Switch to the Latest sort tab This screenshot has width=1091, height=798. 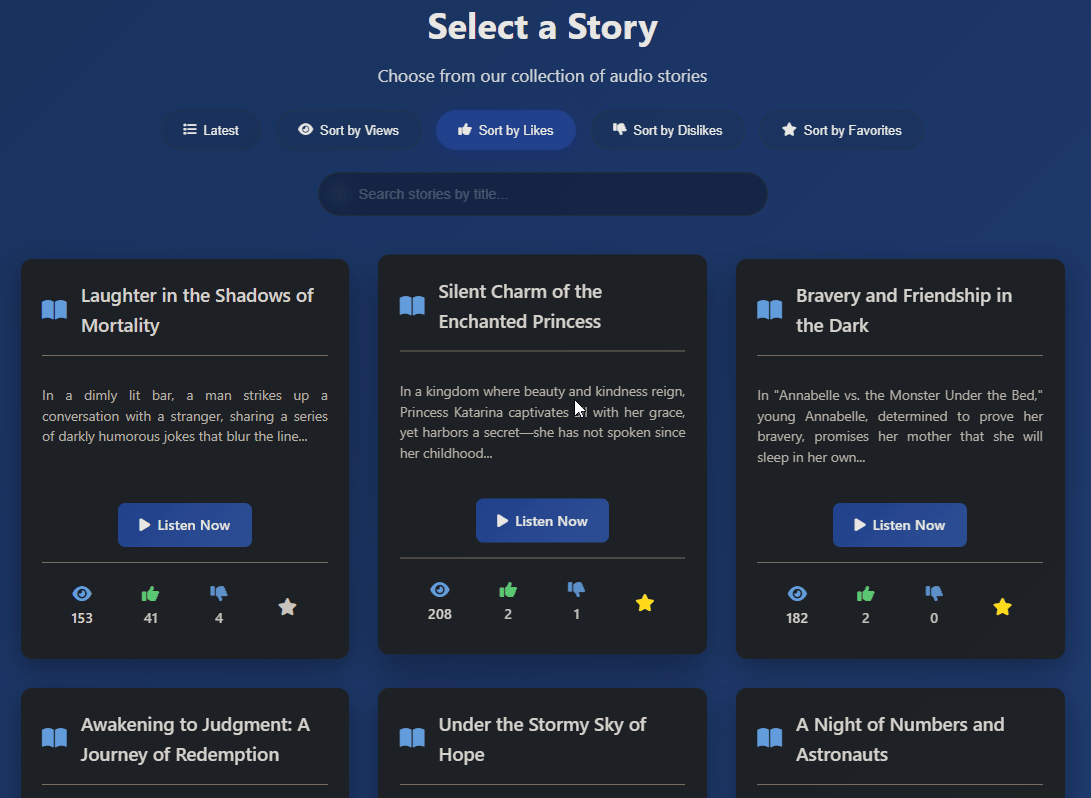pos(211,130)
